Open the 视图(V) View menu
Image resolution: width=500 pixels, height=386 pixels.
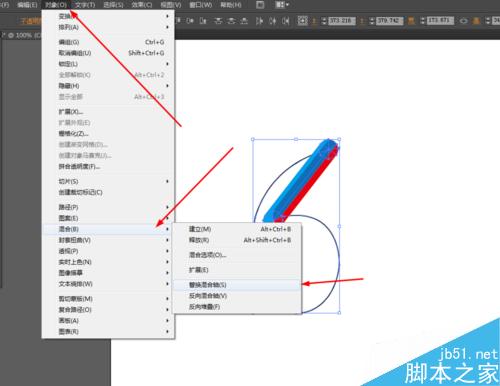171,5
